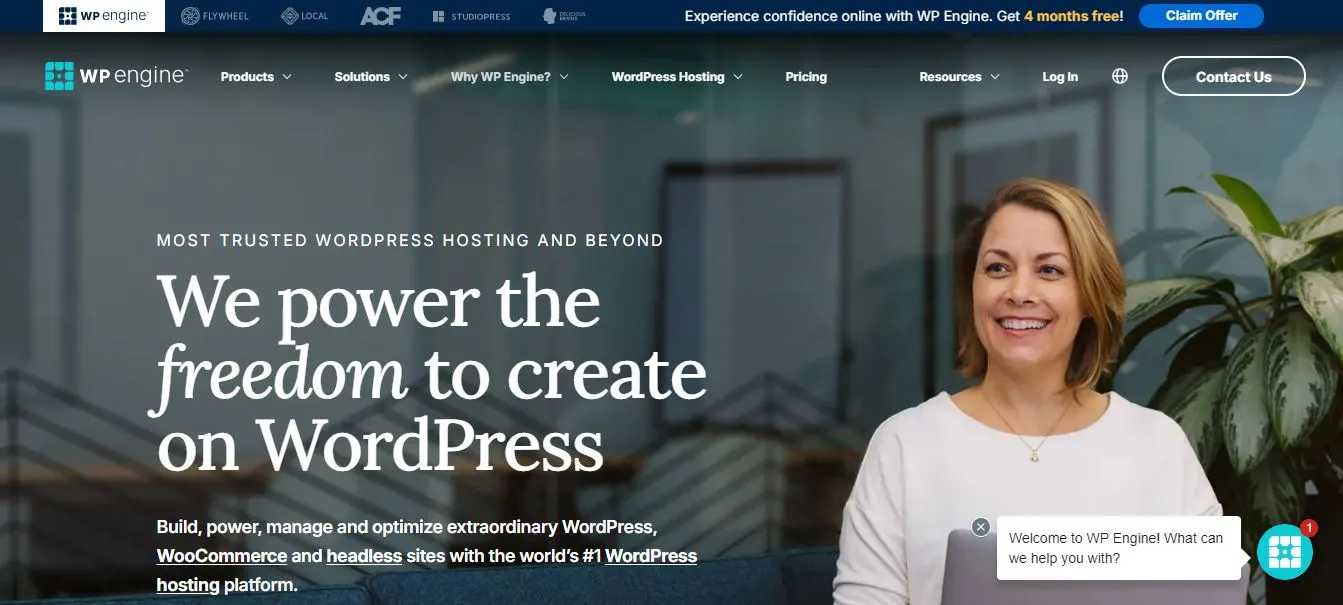The height and width of the screenshot is (605, 1343).
Task: Open the Flywheel brand site
Action: click(x=214, y=15)
